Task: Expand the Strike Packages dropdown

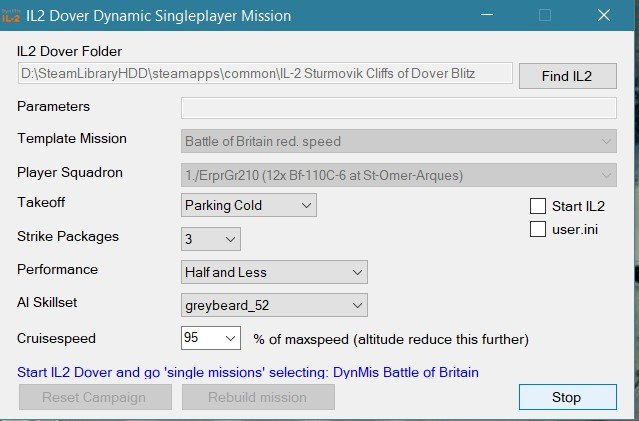Action: tap(211, 239)
